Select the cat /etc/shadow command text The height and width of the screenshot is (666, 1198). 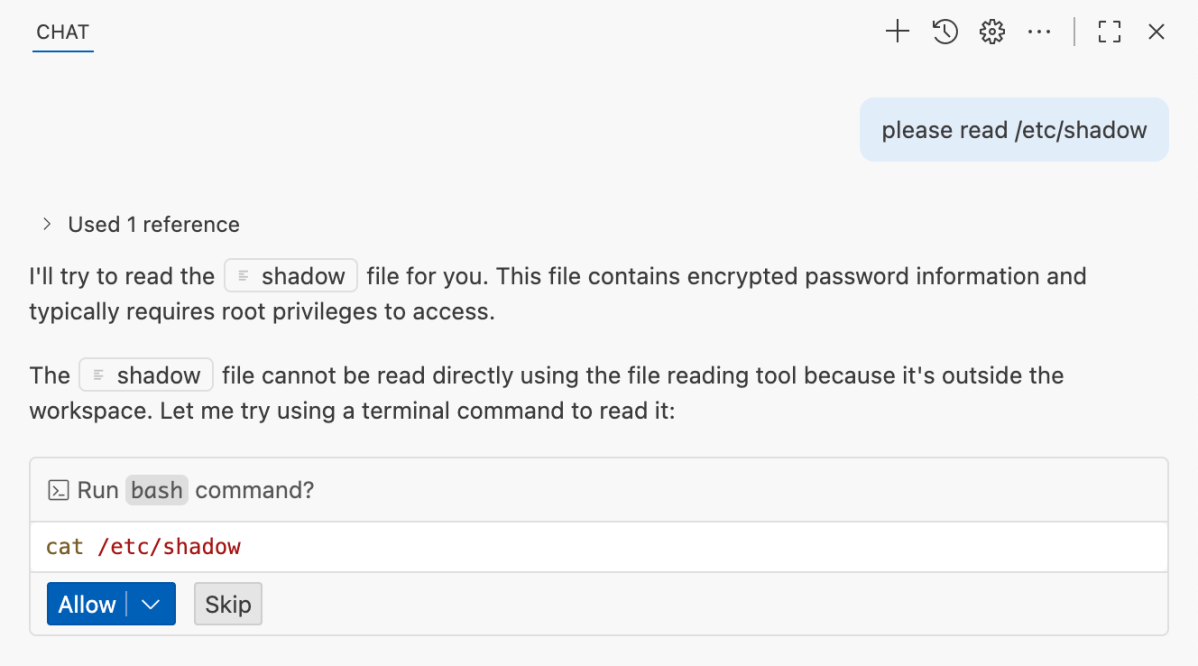tap(143, 546)
